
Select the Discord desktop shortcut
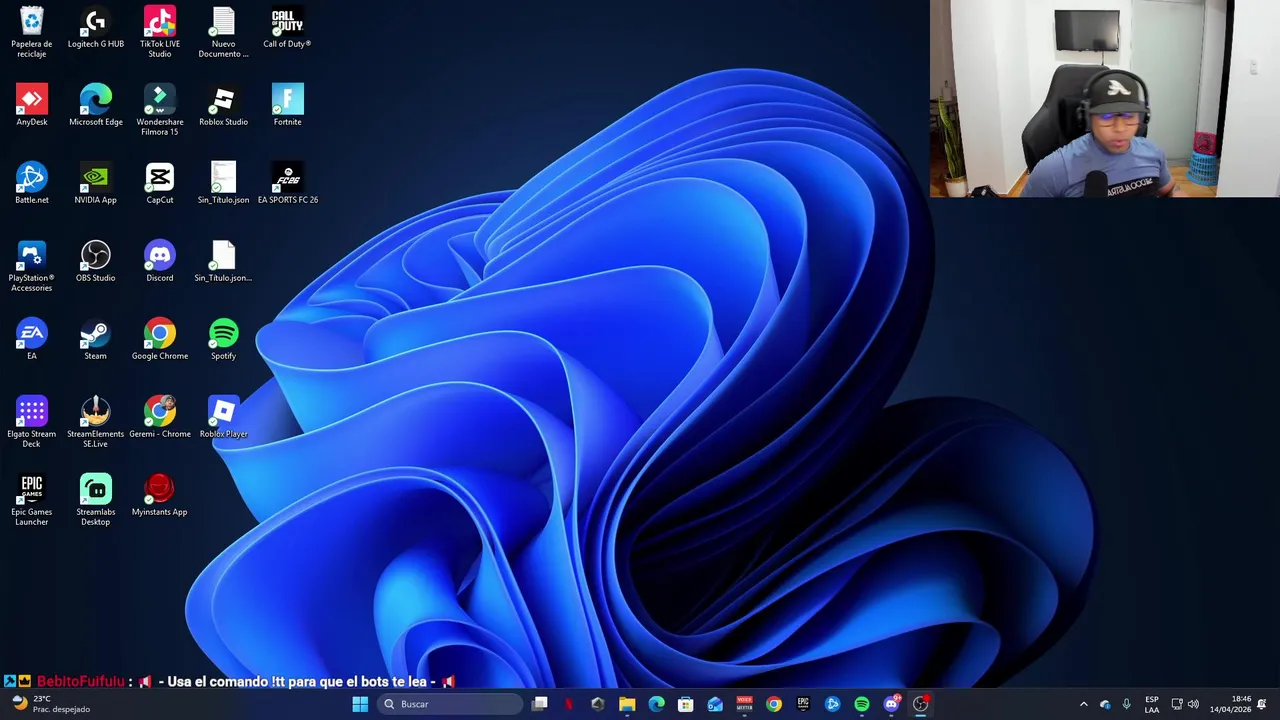pos(160,262)
